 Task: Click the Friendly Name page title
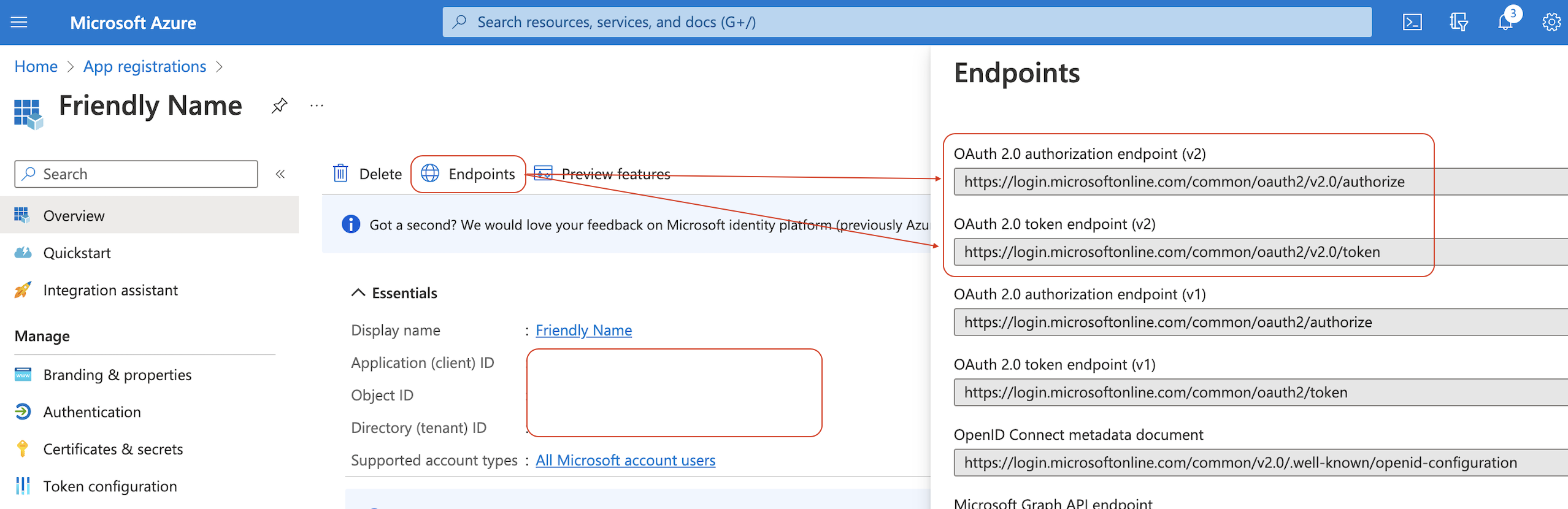(x=150, y=105)
